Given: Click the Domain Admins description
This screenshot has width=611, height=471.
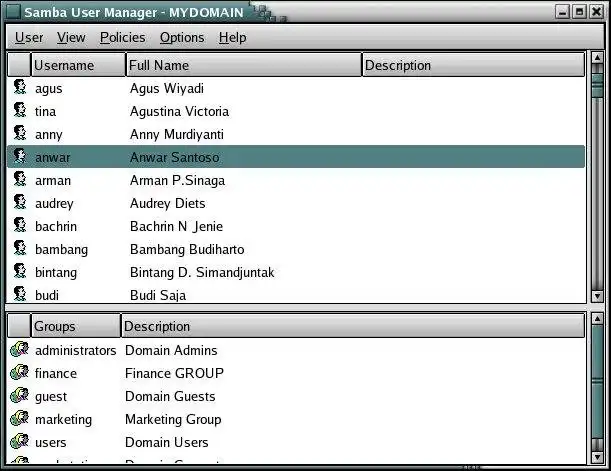Looking at the screenshot, I should point(171,350).
